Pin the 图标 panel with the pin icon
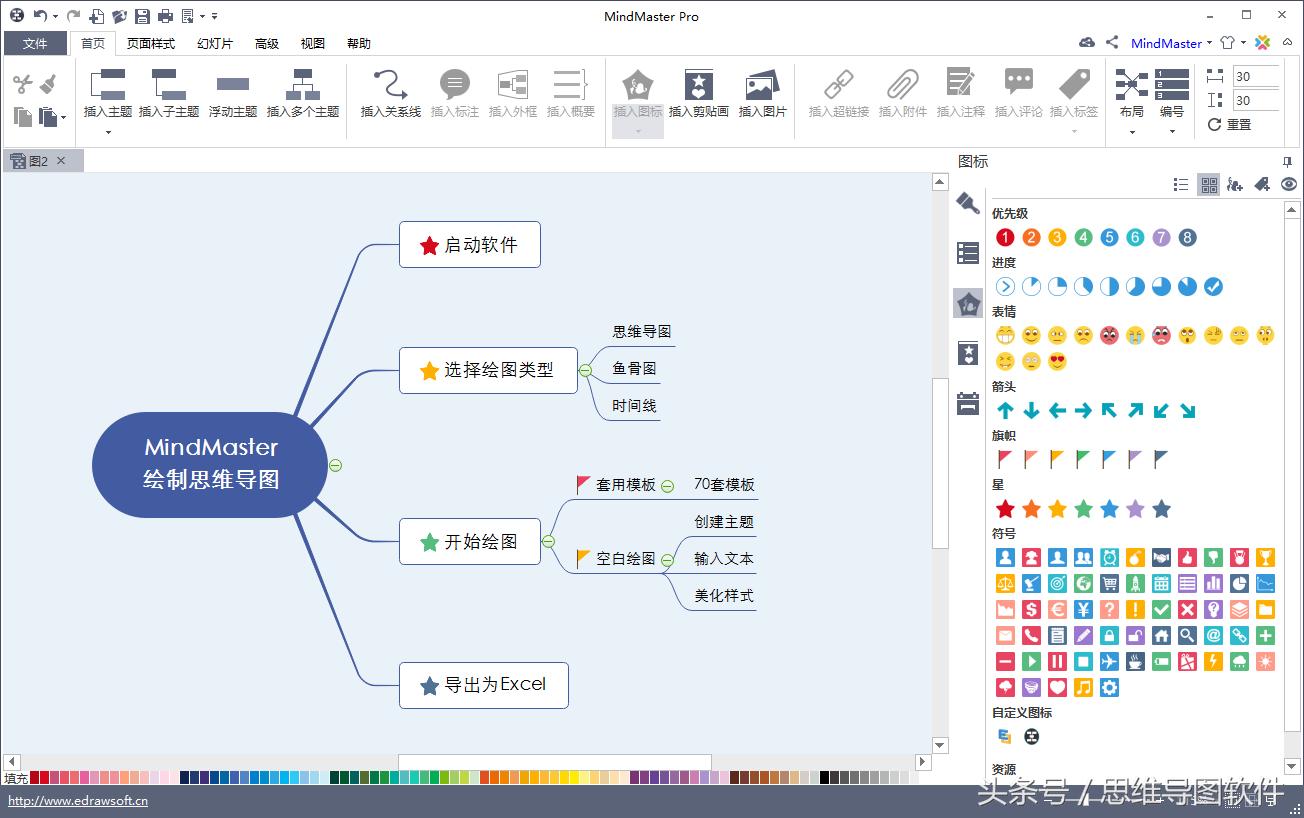Viewport: 1304px width, 818px height. click(x=1288, y=161)
